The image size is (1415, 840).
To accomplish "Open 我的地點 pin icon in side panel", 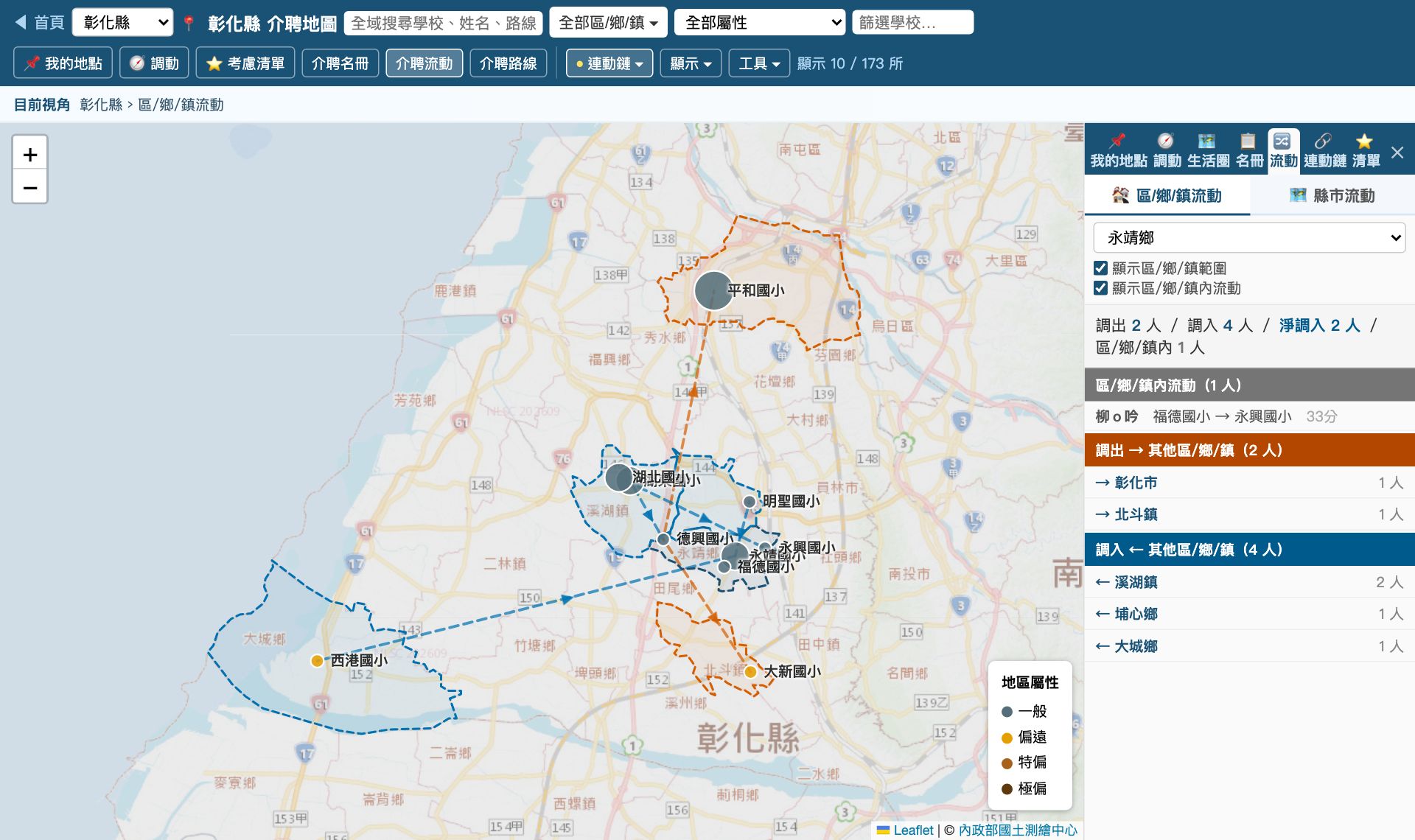I will click(x=1118, y=151).
